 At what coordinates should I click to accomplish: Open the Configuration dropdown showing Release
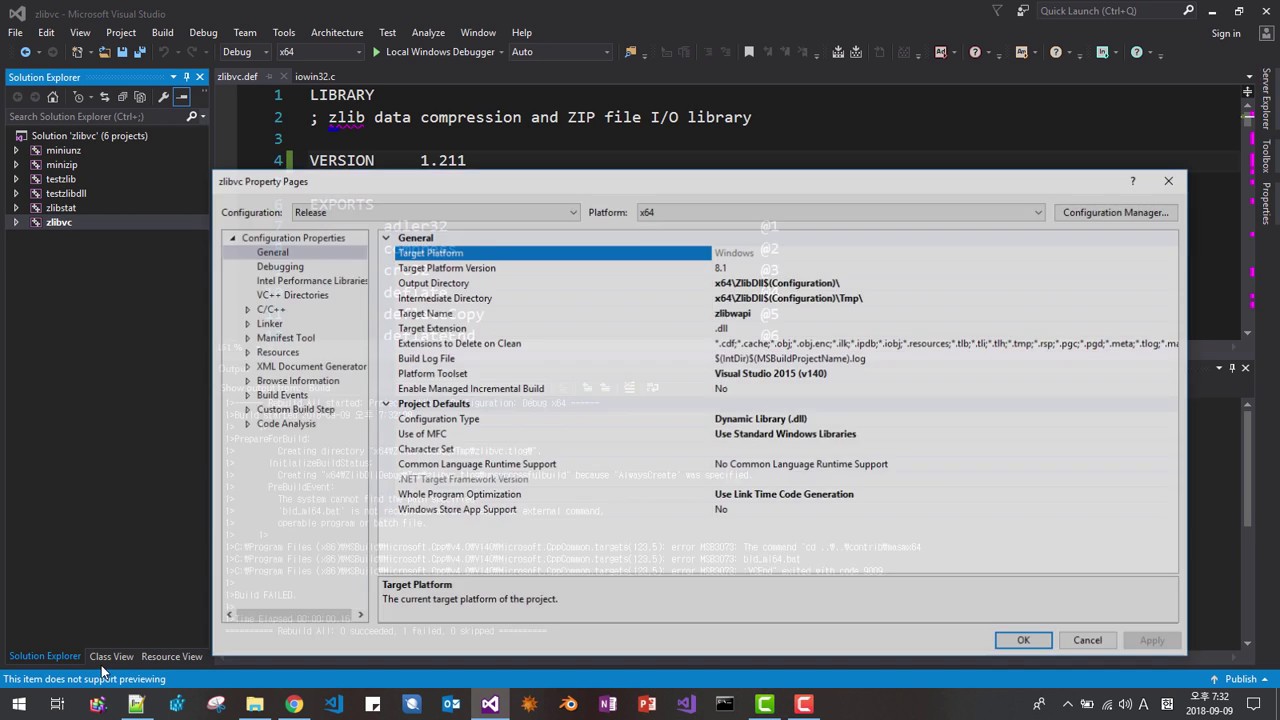pos(435,212)
